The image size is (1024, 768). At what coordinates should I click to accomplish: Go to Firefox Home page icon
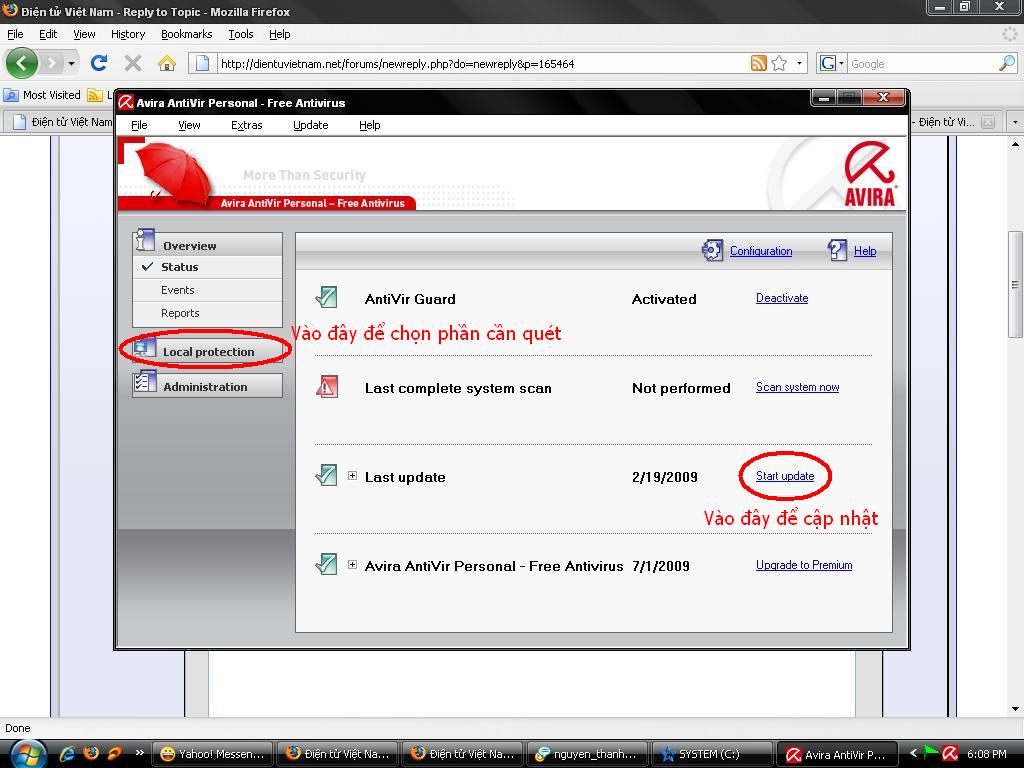(x=167, y=63)
